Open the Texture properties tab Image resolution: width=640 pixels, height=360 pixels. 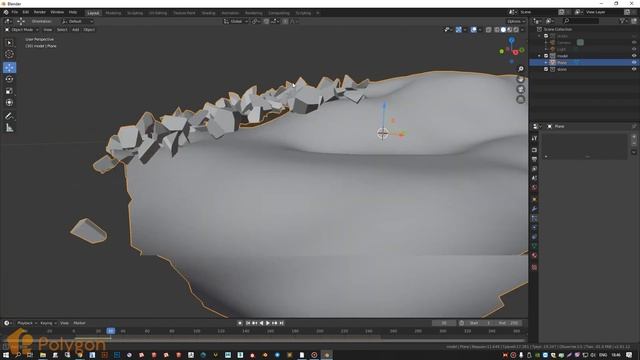click(534, 267)
